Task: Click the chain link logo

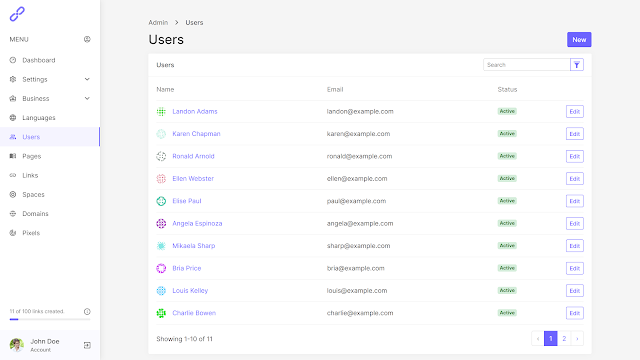Action: [x=17, y=14]
